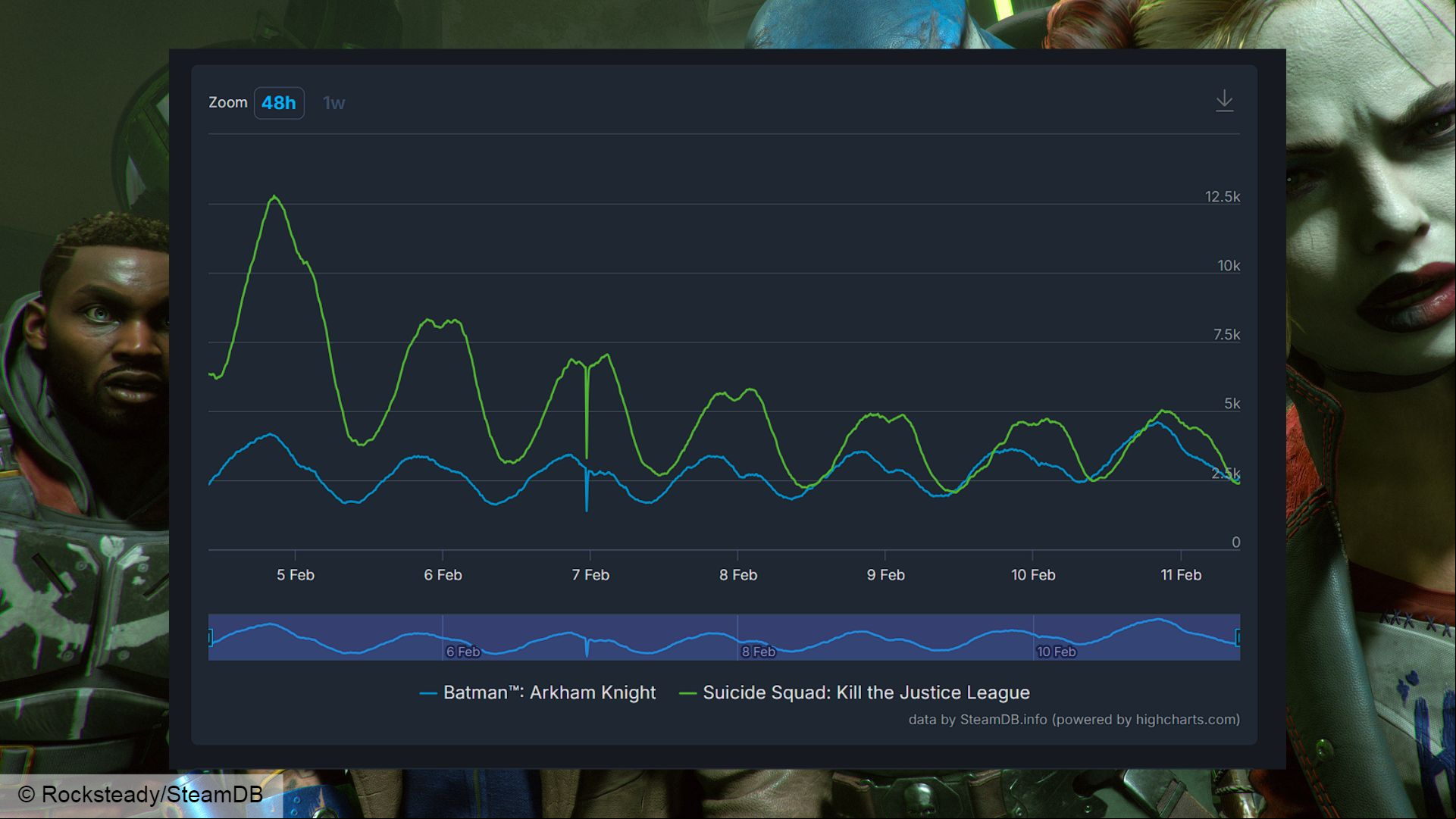Image resolution: width=1456 pixels, height=819 pixels.
Task: Select the 48h zoom button
Action: pyautogui.click(x=279, y=103)
